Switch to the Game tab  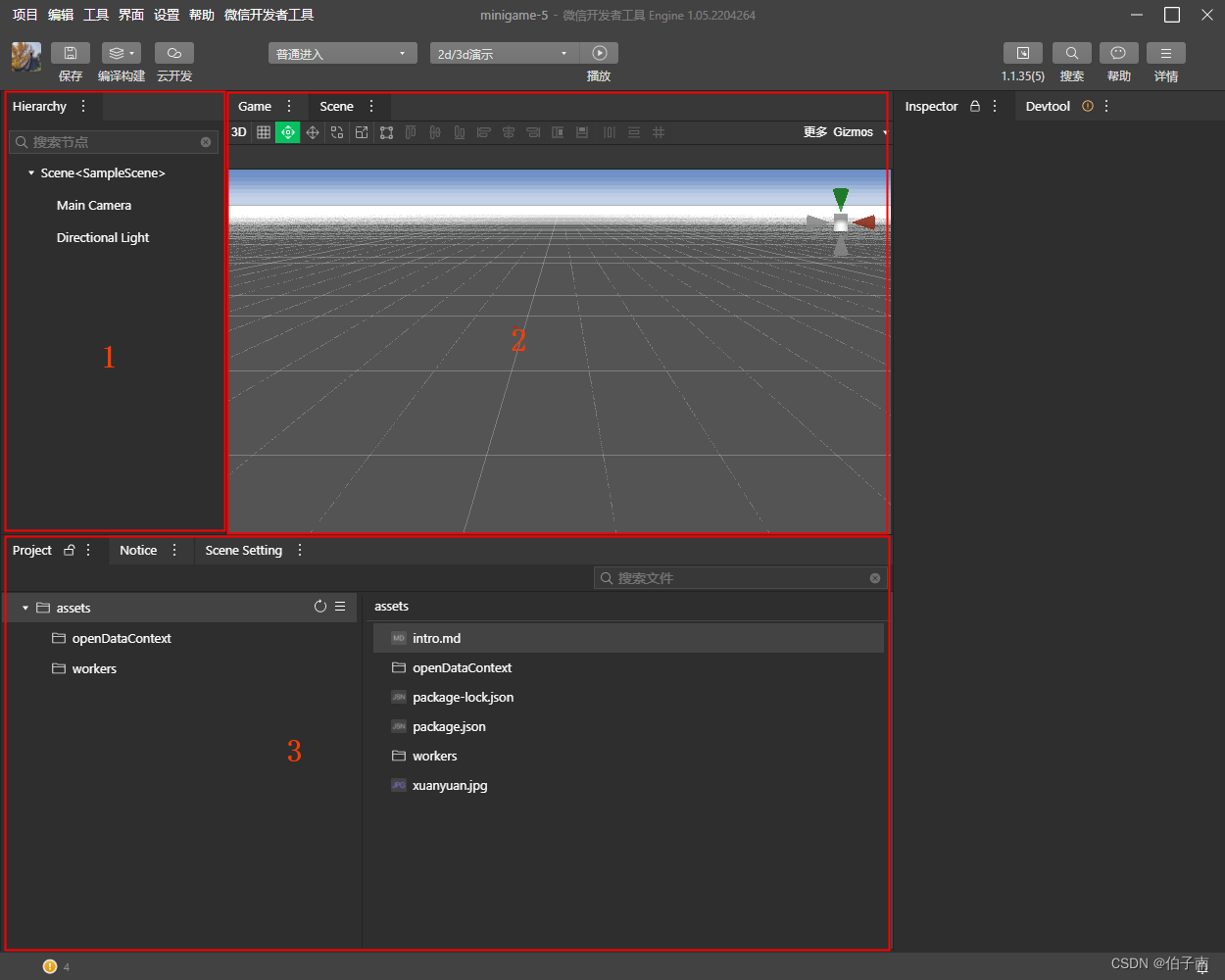255,106
